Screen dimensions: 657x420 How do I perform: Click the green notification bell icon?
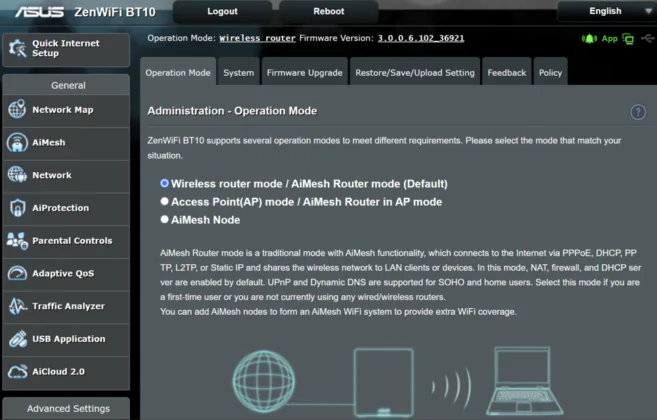pos(589,39)
